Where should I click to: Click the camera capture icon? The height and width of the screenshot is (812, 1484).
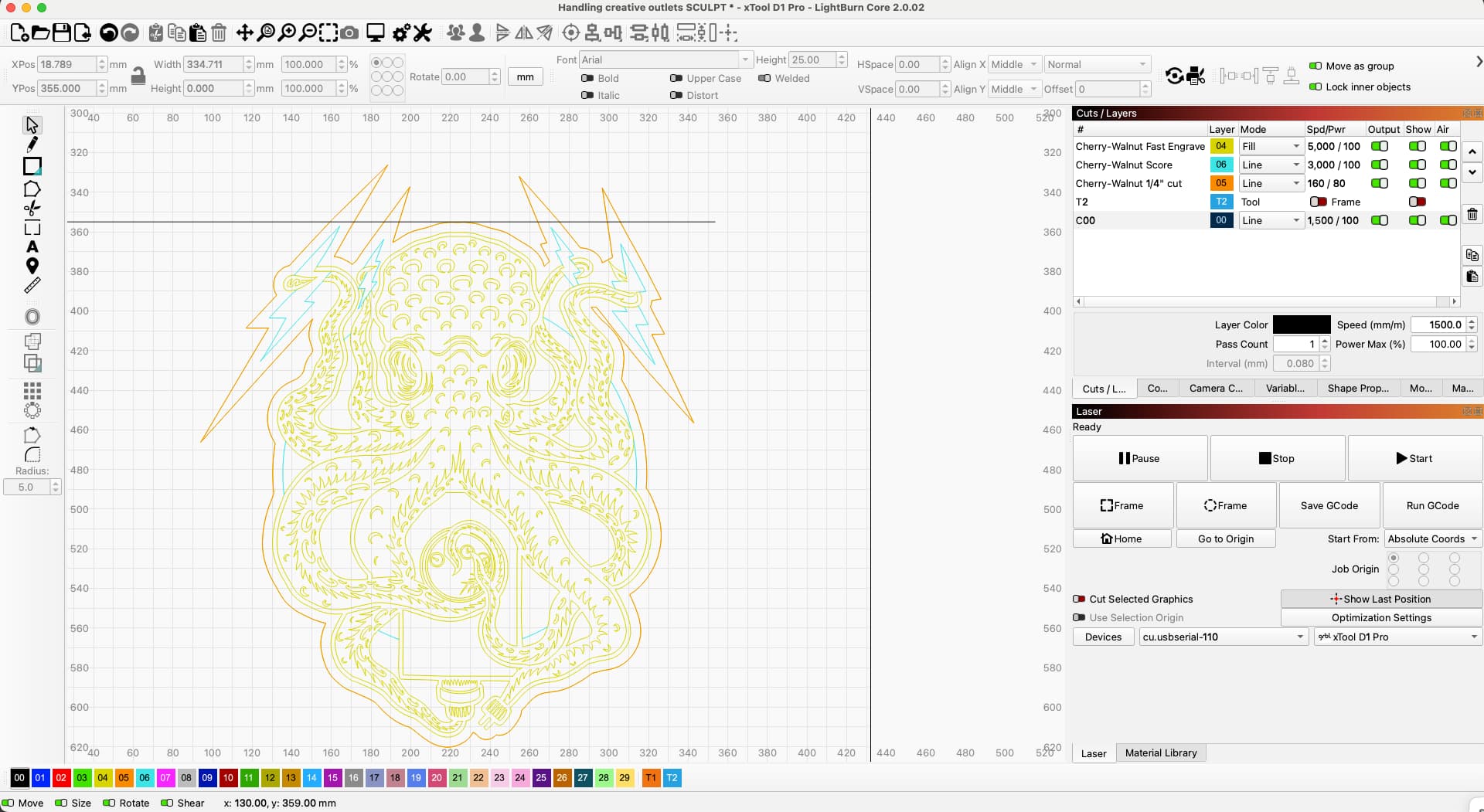click(349, 32)
